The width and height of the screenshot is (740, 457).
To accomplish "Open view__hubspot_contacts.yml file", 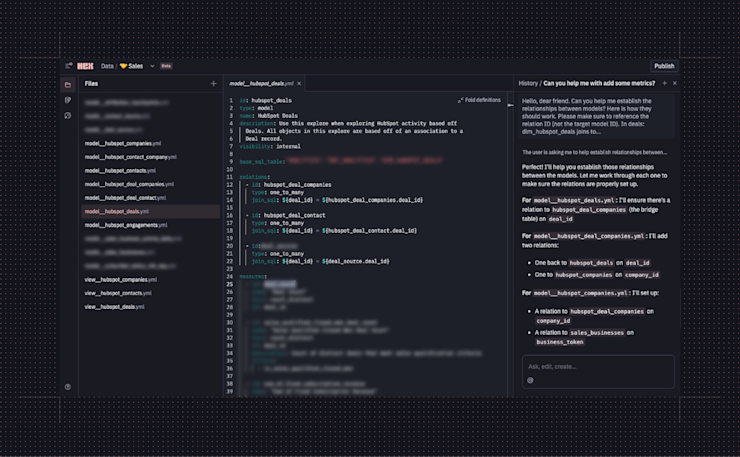I will (118, 293).
